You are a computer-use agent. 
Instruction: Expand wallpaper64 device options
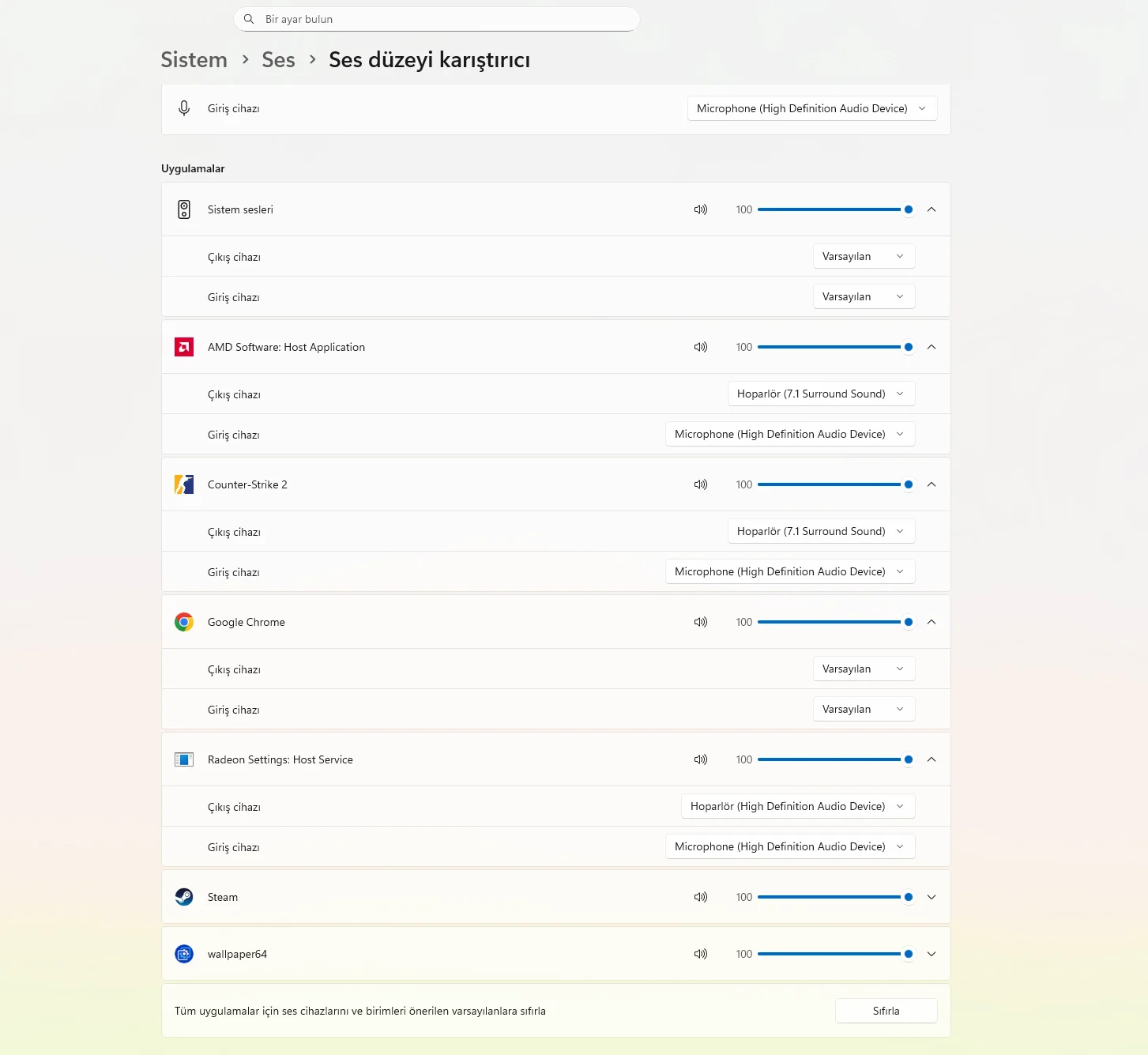pyautogui.click(x=932, y=954)
